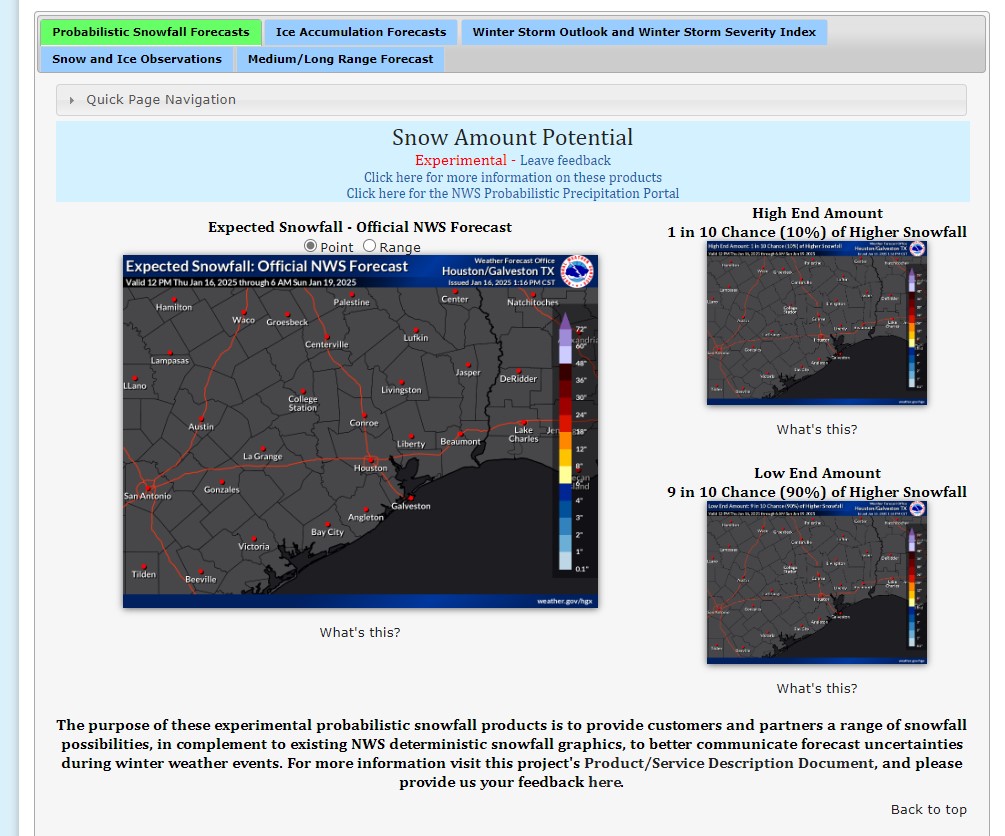1005x836 pixels.
Task: Open the Probabilistic Snowfall Forecasts tab
Action: (x=151, y=32)
